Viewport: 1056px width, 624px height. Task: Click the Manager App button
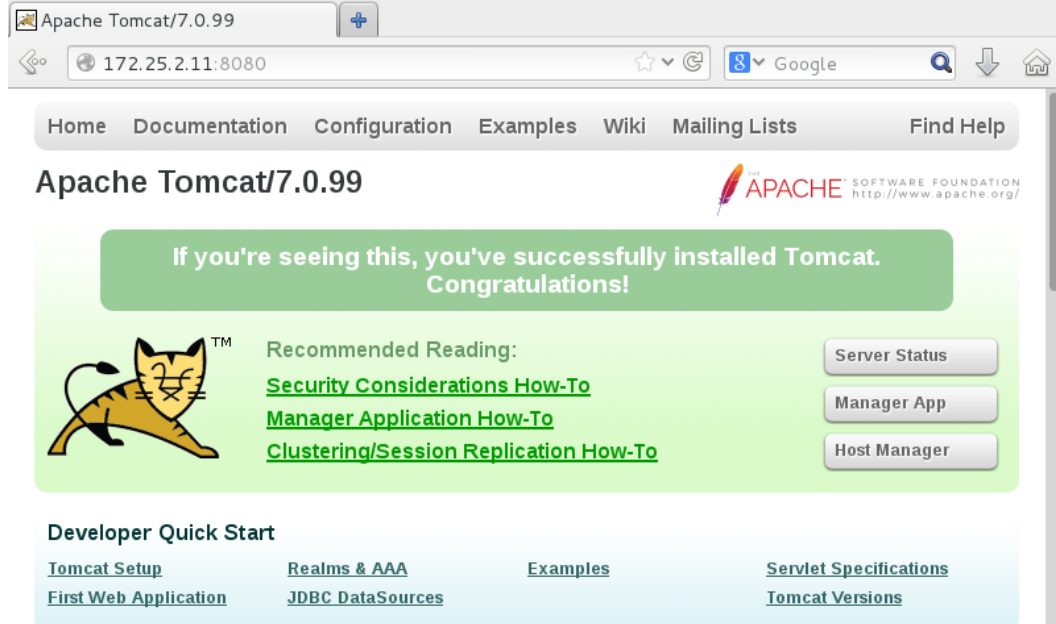[911, 403]
